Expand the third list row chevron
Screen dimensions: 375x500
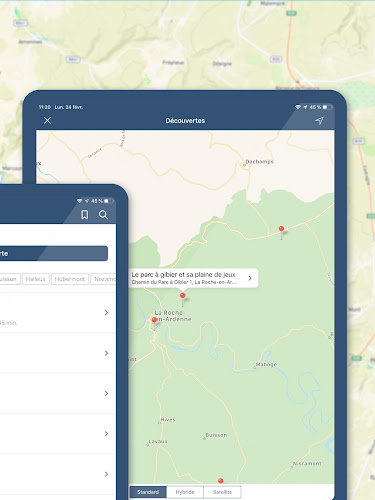pyautogui.click(x=106, y=393)
